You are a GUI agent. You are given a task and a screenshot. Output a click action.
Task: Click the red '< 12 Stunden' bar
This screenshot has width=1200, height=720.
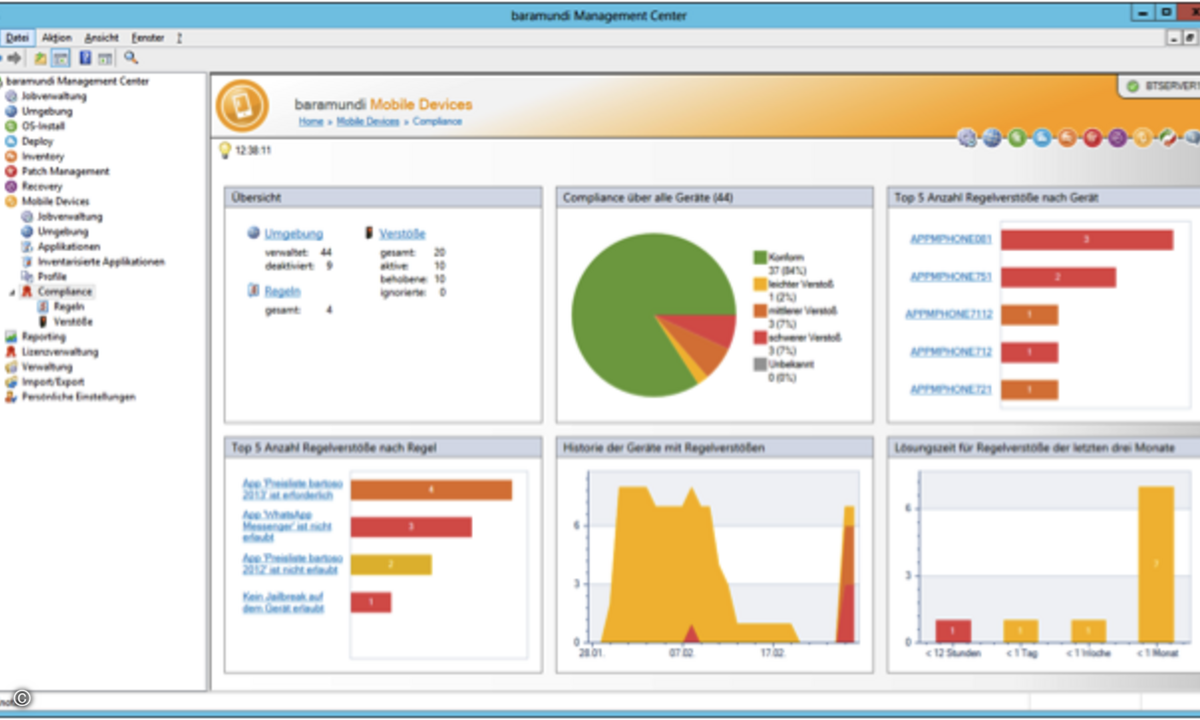(x=953, y=630)
